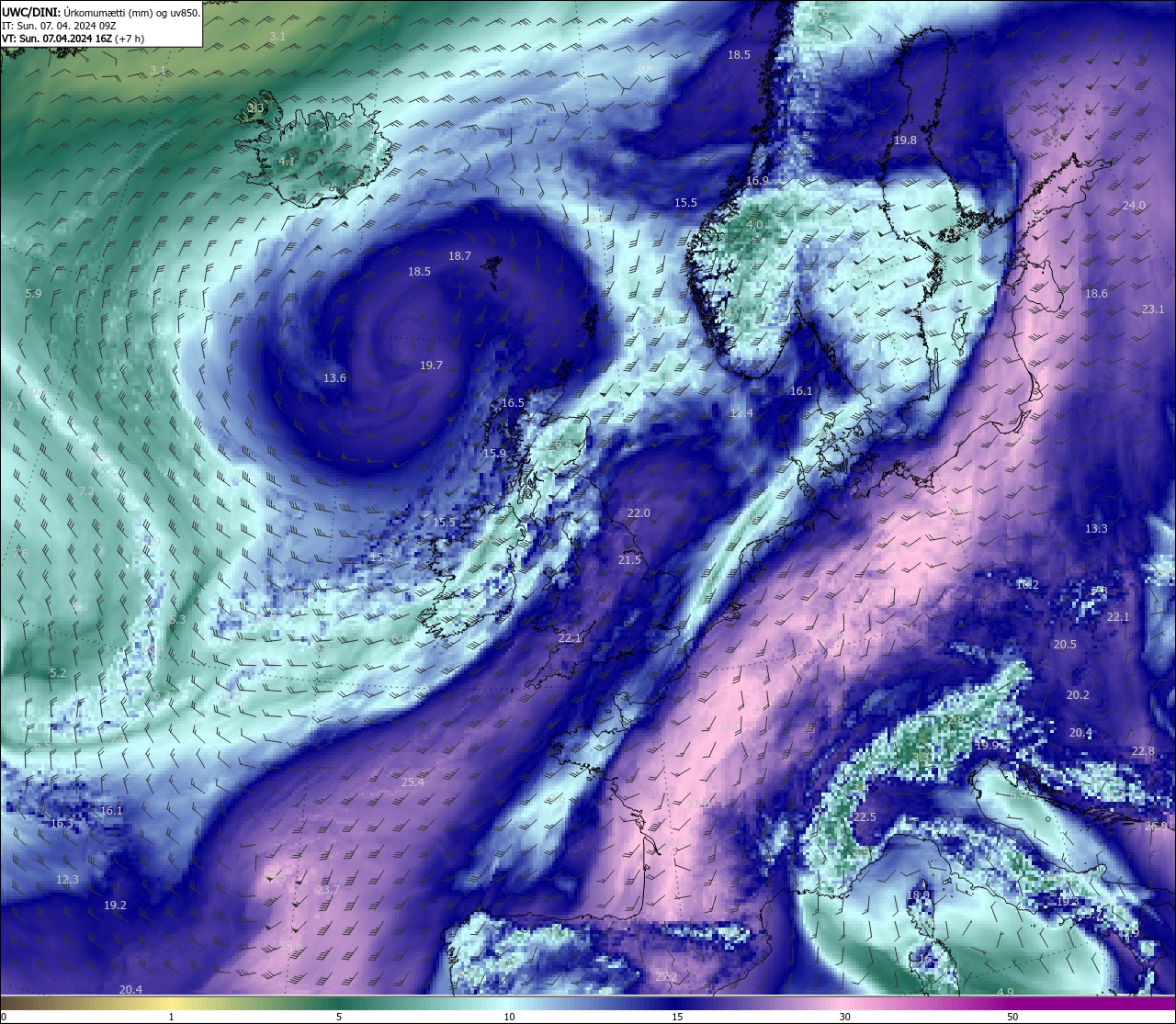This screenshot has width=1176, height=1024.
Task: Click the 22.0 value label
Action: click(639, 513)
